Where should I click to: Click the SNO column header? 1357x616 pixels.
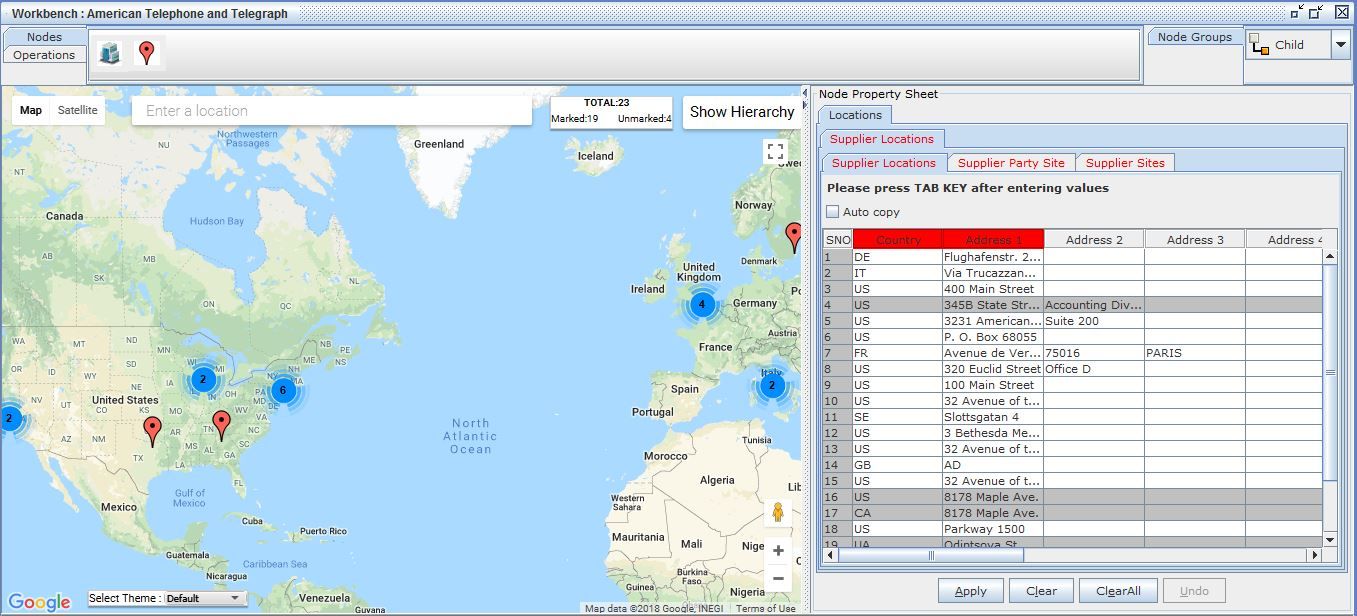point(838,240)
